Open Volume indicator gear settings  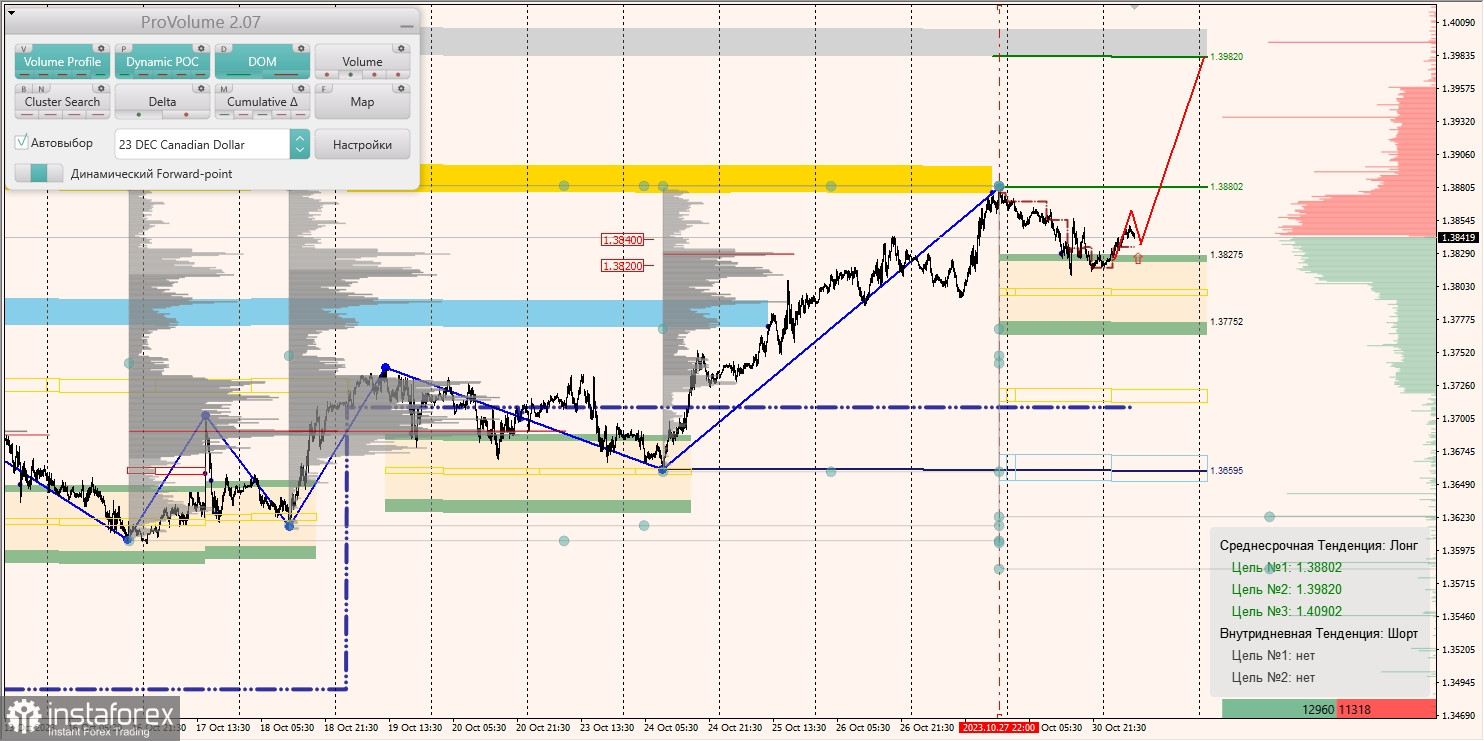[x=401, y=48]
